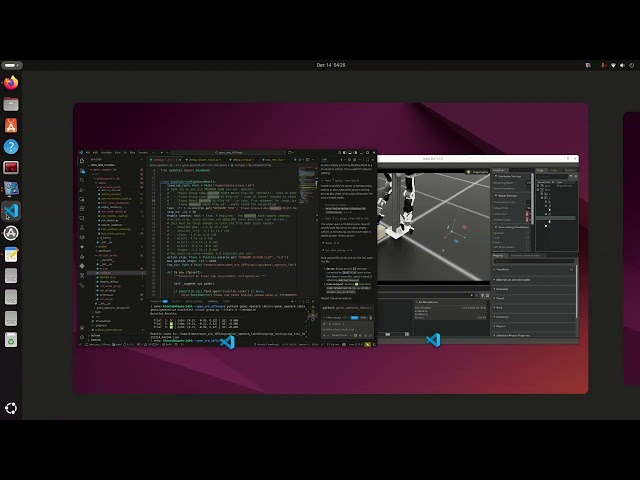Viewport: 640px width, 480px height.
Task: Launch App Center from the dock
Action: click(x=11, y=126)
